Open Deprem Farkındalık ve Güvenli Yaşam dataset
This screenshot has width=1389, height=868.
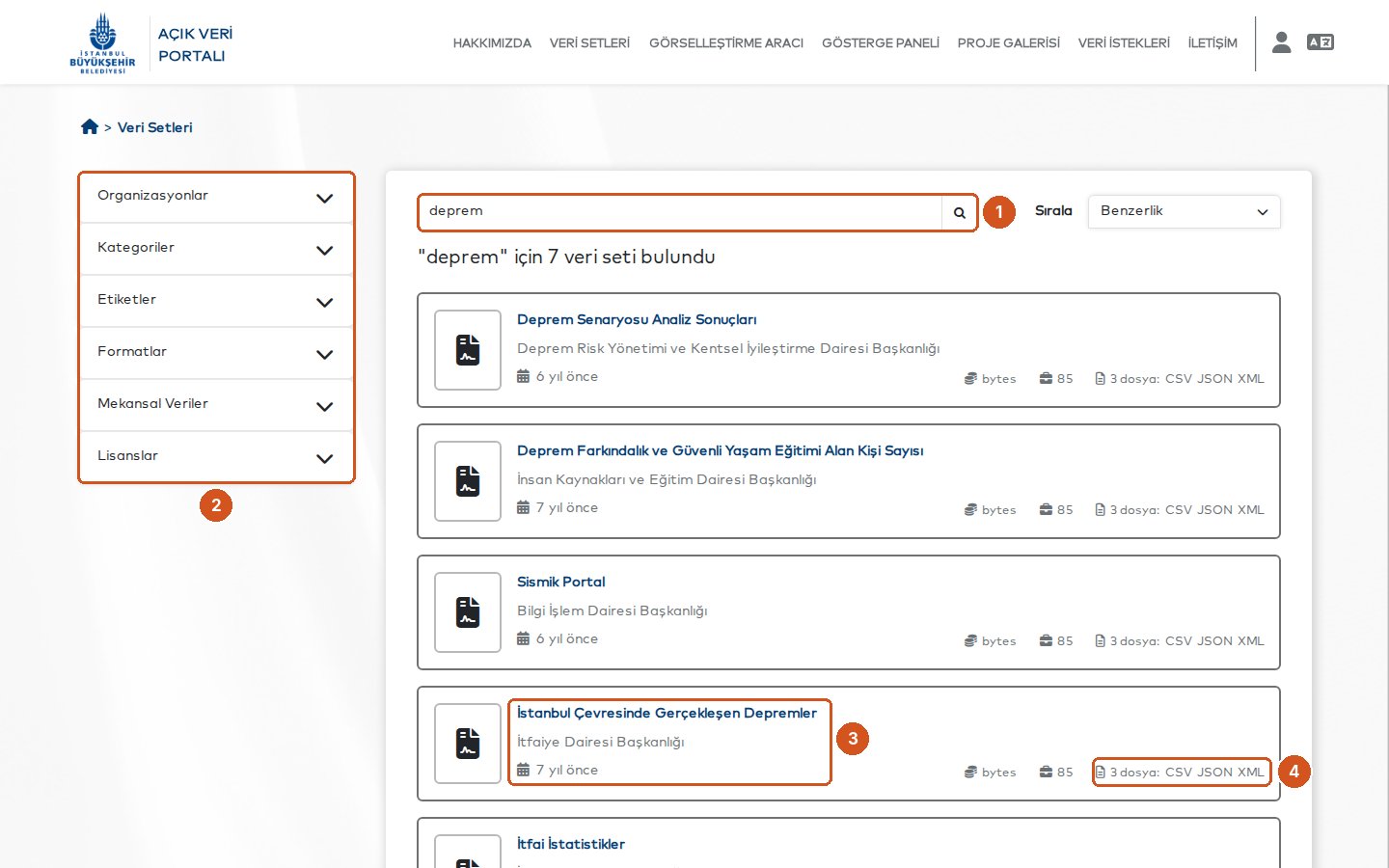[720, 450]
